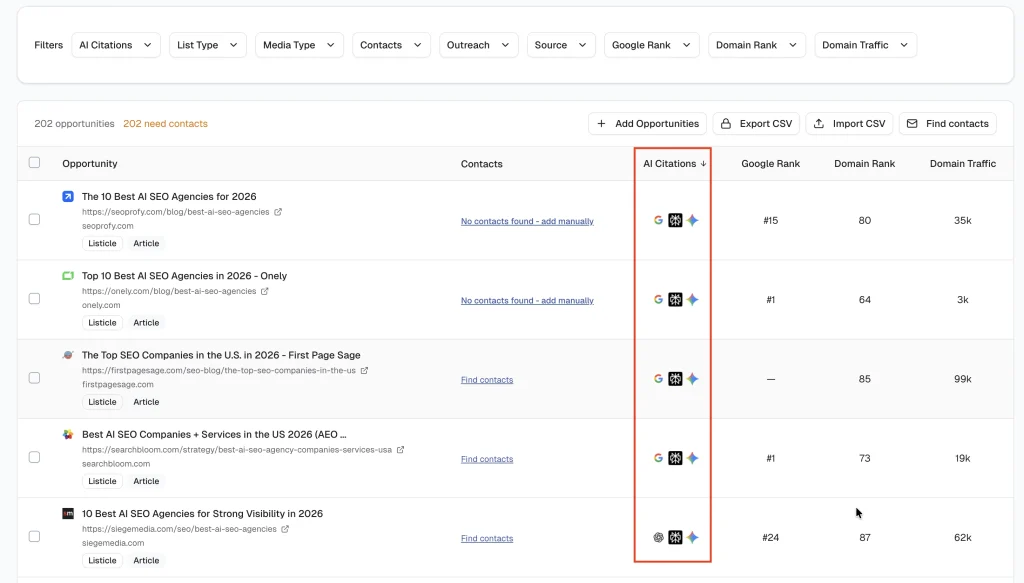Click the Gemini sparkle icon in searchbloom row

coord(692,458)
